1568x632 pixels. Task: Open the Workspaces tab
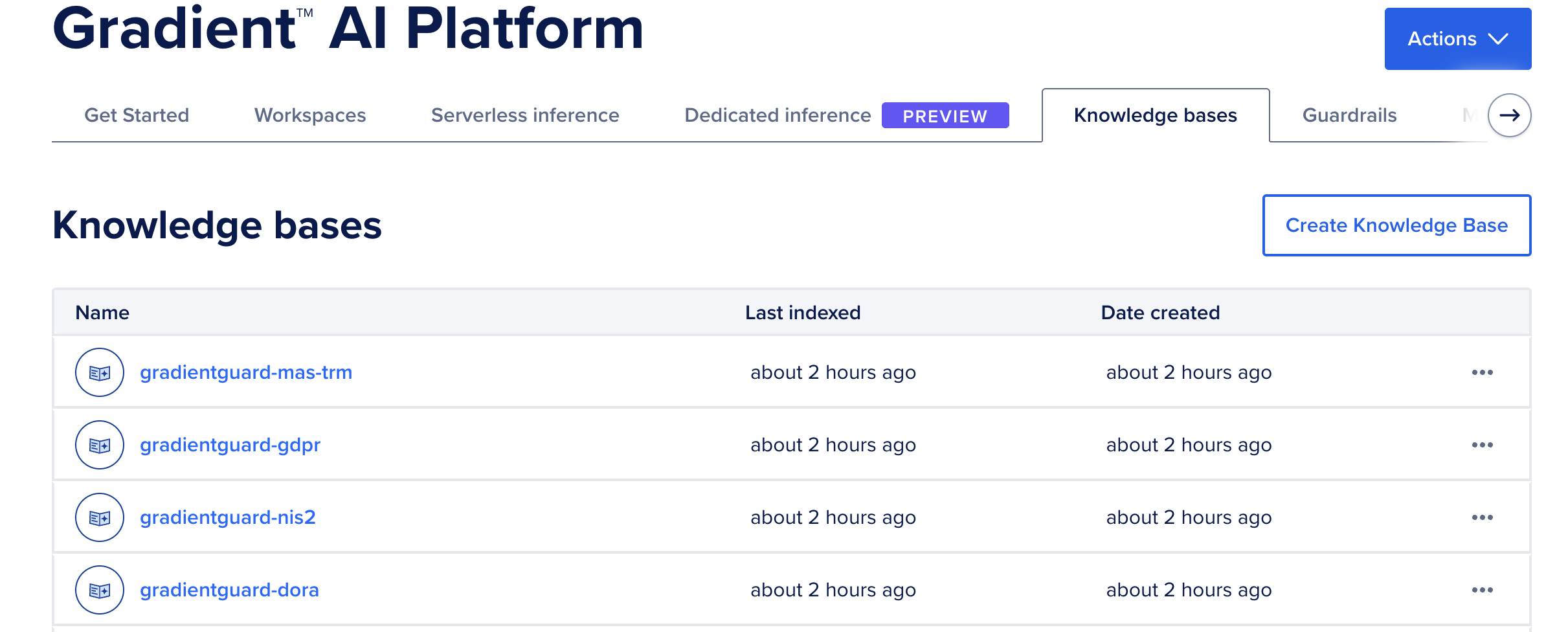(310, 115)
